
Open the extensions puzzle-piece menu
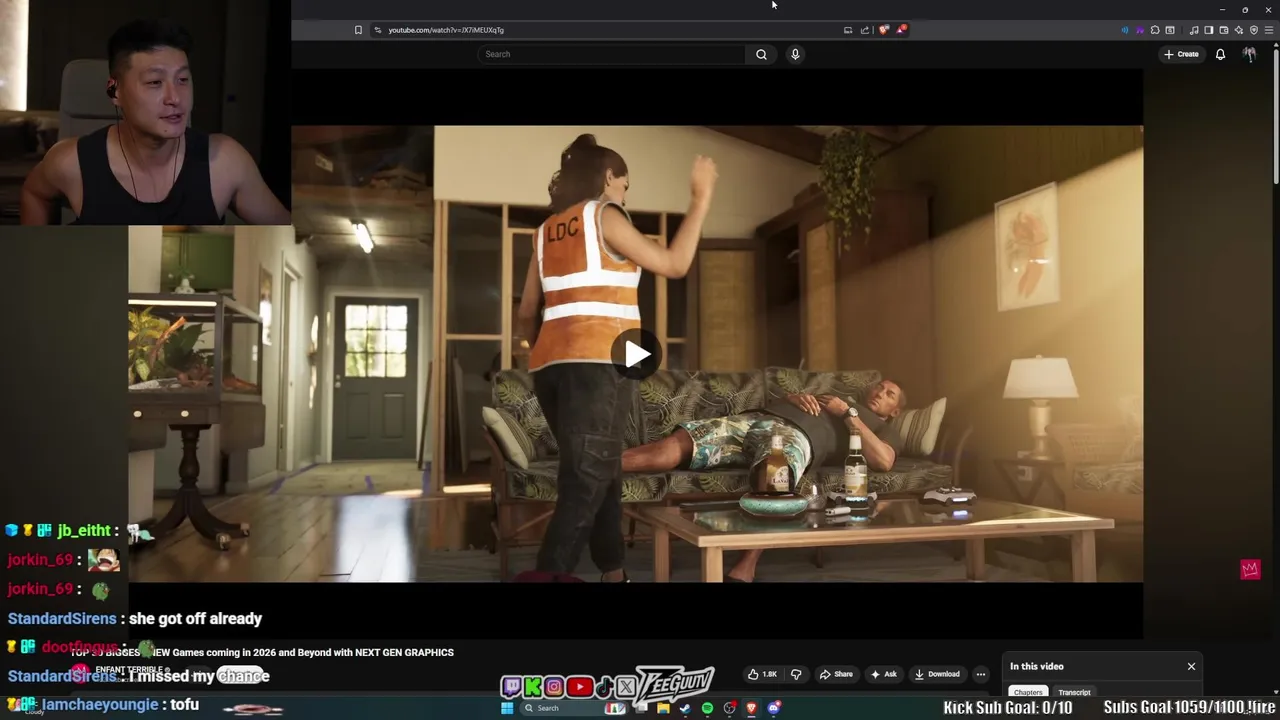pyautogui.click(x=1155, y=30)
